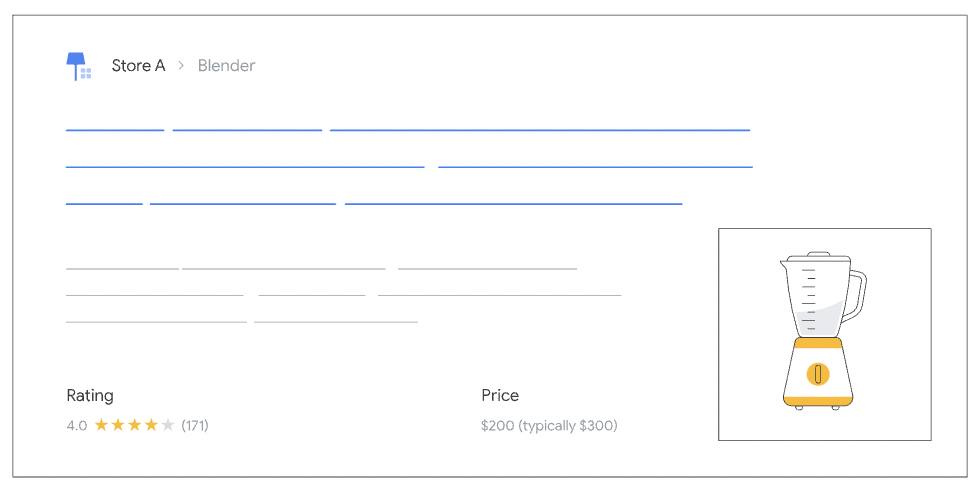Click the fourth gold rating star

click(151, 425)
